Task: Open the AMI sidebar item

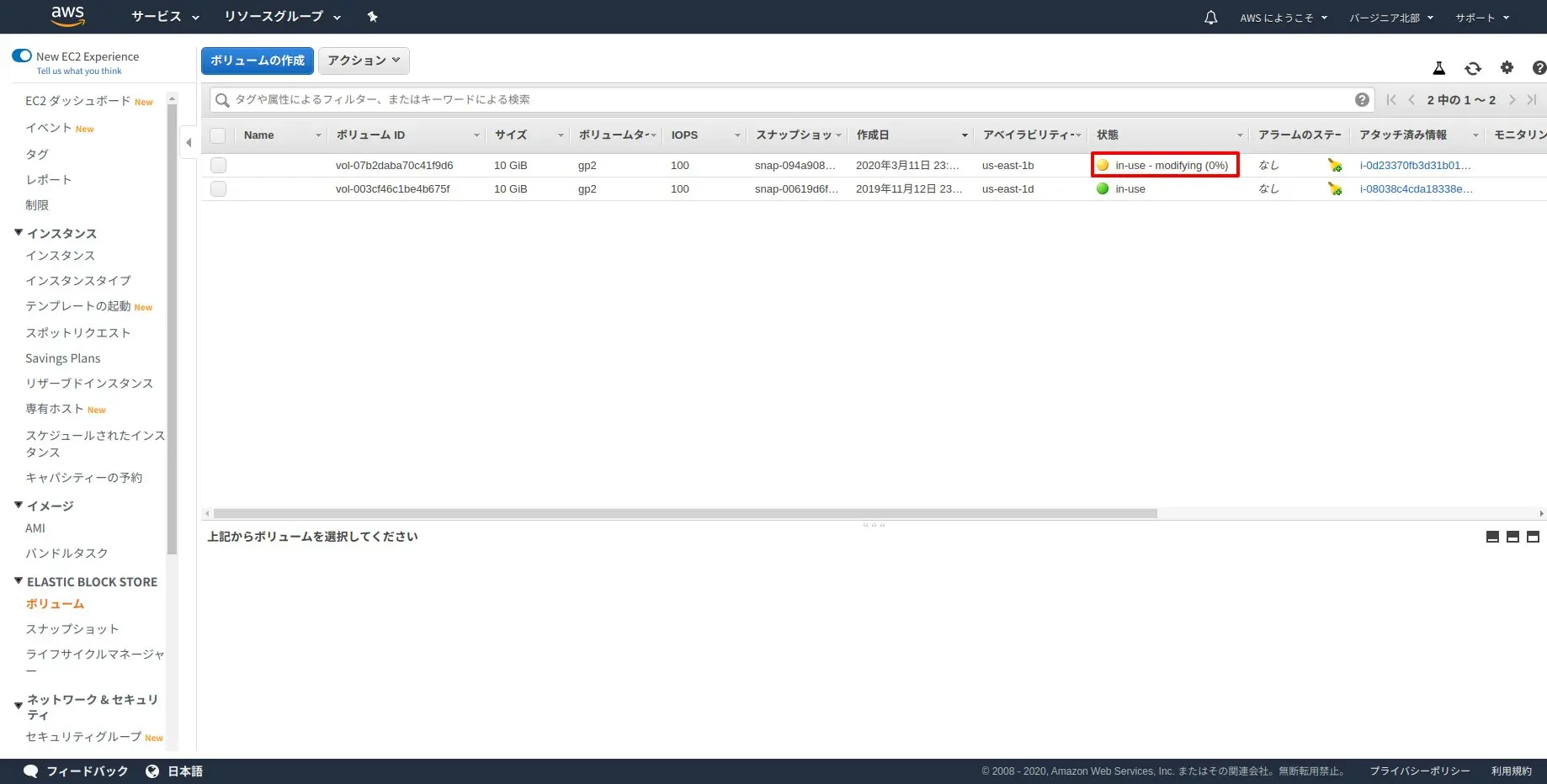Action: 35,528
